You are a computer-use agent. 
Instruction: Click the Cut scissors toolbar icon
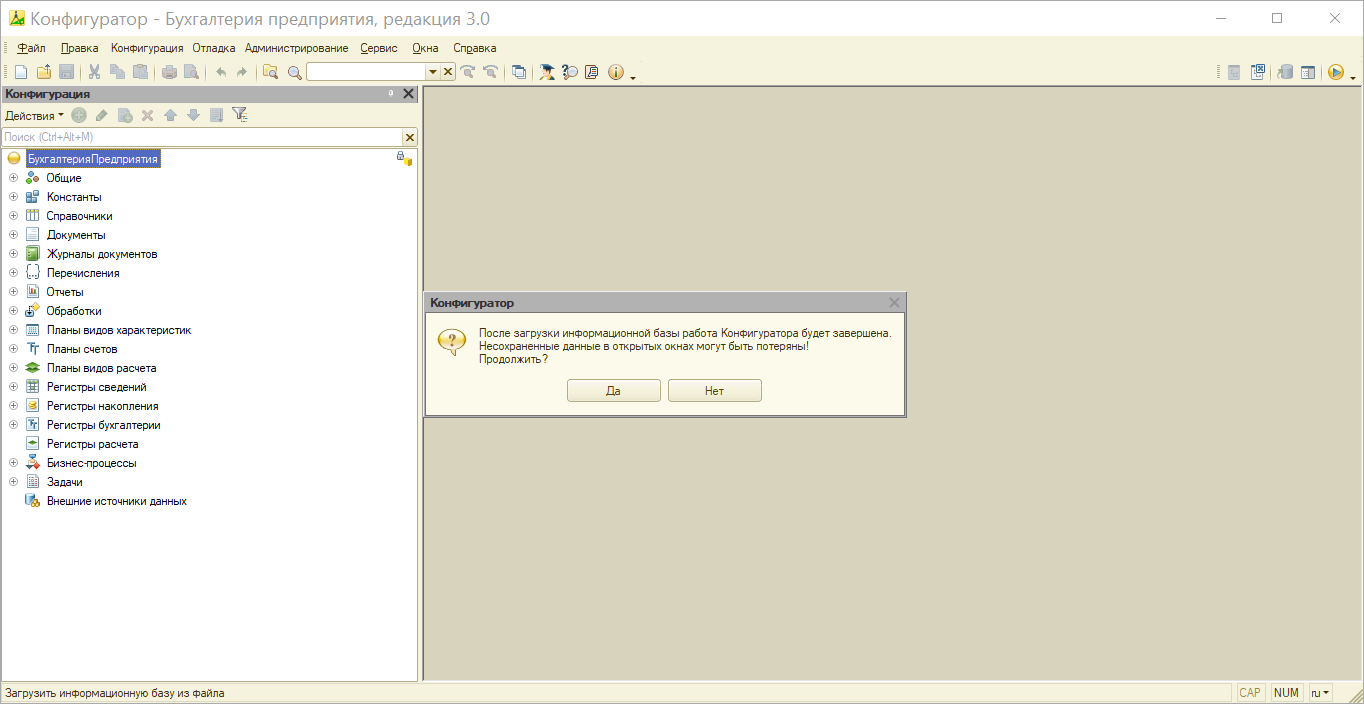(95, 72)
